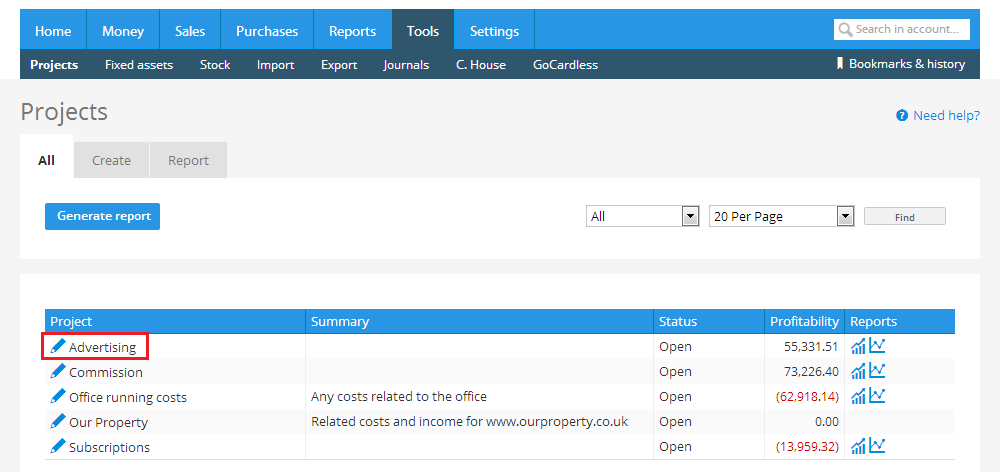Open line chart report for Office running costs
The width and height of the screenshot is (1000, 472).
[877, 395]
